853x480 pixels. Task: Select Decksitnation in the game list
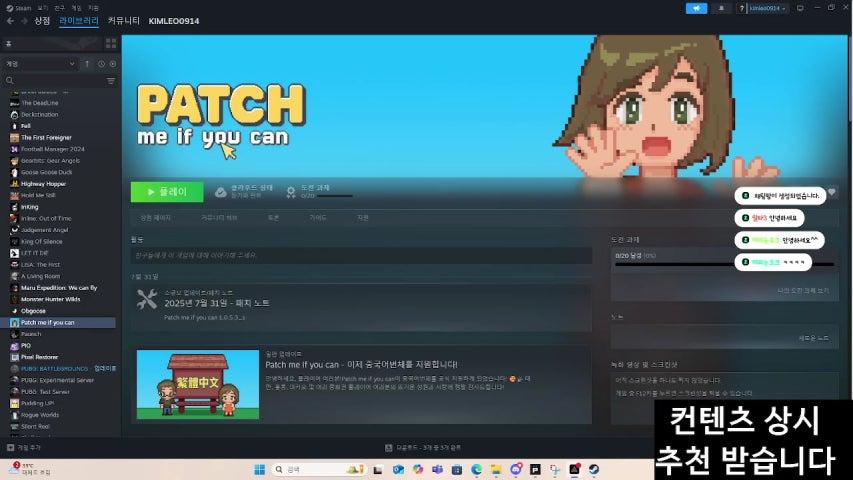pos(40,114)
